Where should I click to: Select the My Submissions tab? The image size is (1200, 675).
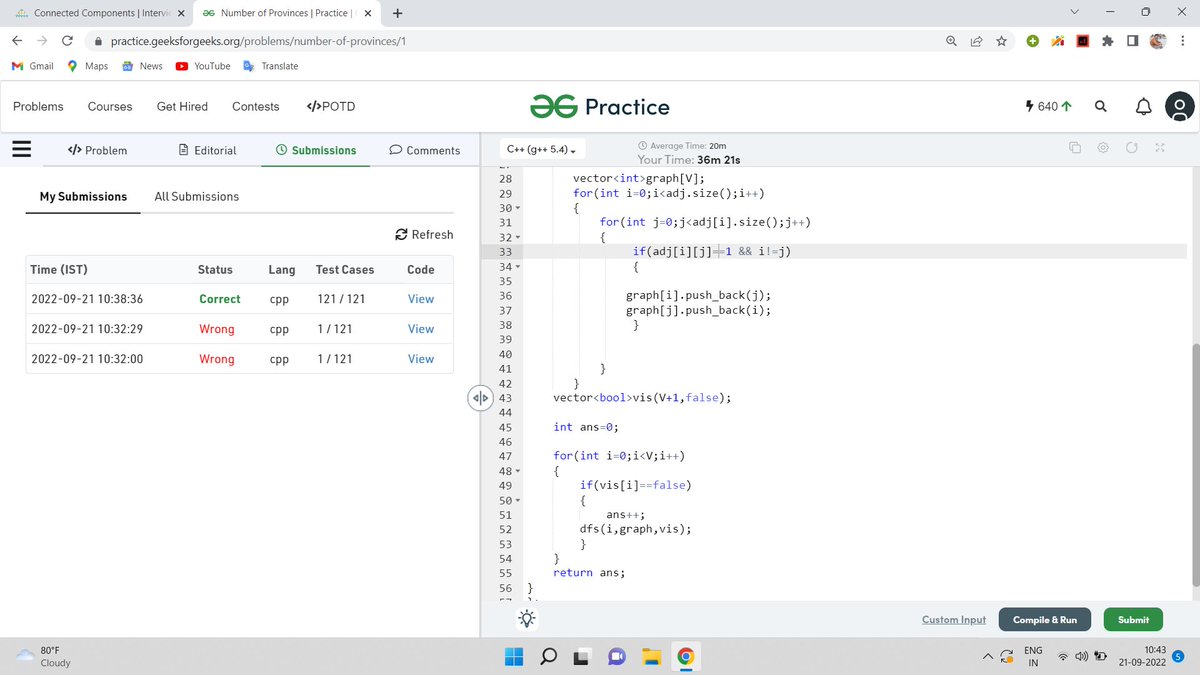83,196
